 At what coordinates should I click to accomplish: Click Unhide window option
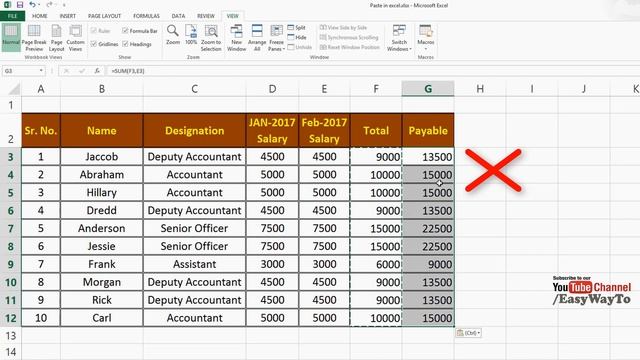(x=300, y=47)
